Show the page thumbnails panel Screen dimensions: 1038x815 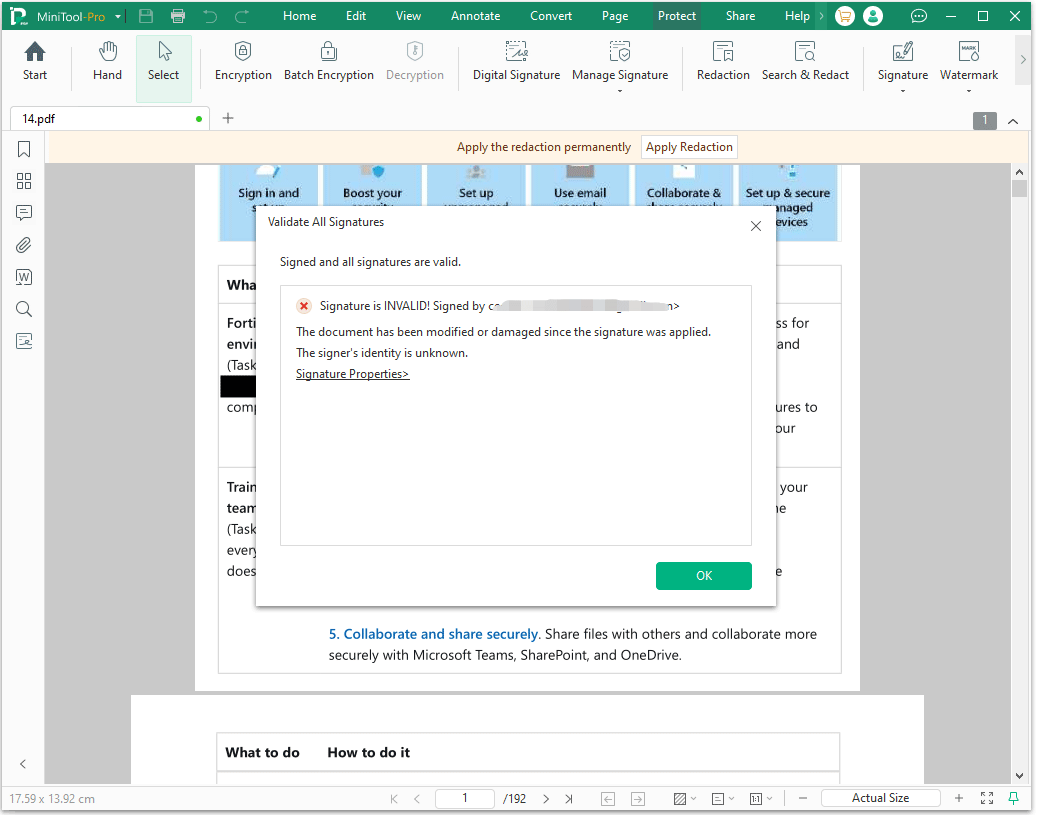pos(24,181)
